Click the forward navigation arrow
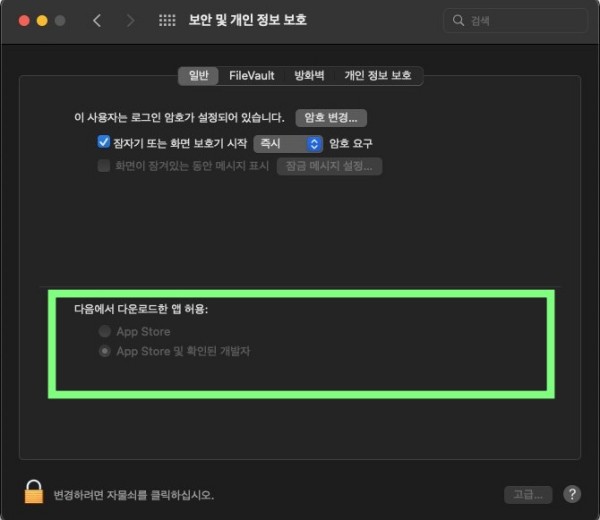The height and width of the screenshot is (520, 600). pyautogui.click(x=130, y=20)
